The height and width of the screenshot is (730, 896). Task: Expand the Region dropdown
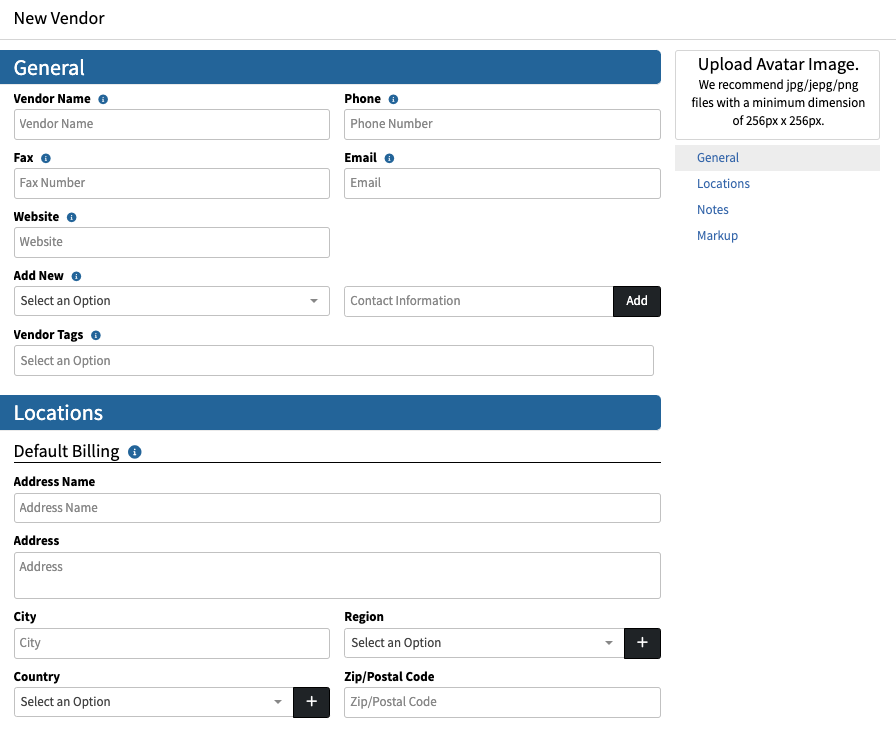(484, 643)
